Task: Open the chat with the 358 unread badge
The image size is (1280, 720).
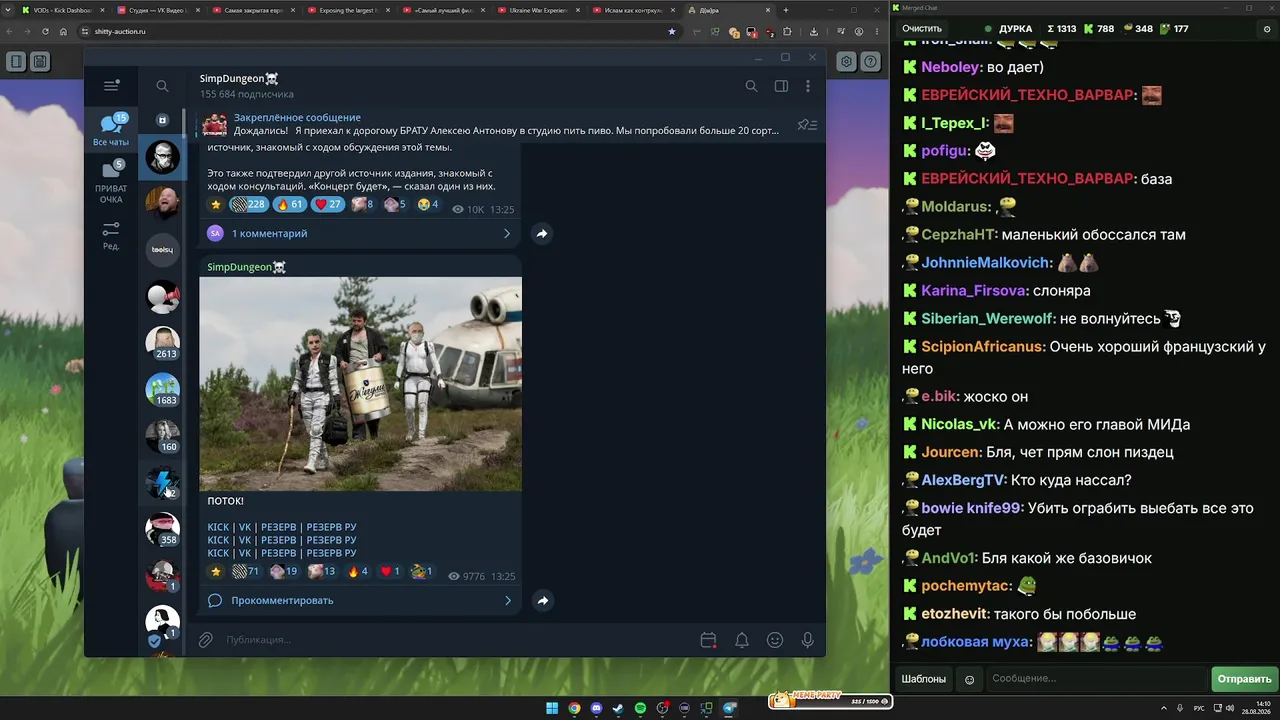Action: click(x=162, y=529)
